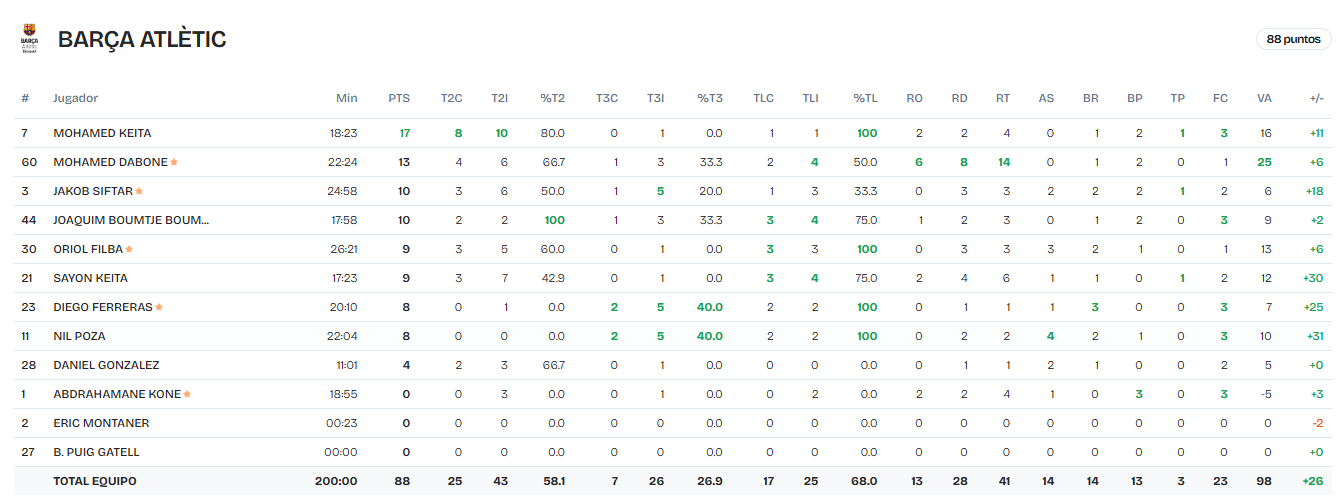Viewport: 1344px width, 498px height.
Task: Click the star icon beside Mohamed Dabone
Action: pyautogui.click(x=174, y=162)
